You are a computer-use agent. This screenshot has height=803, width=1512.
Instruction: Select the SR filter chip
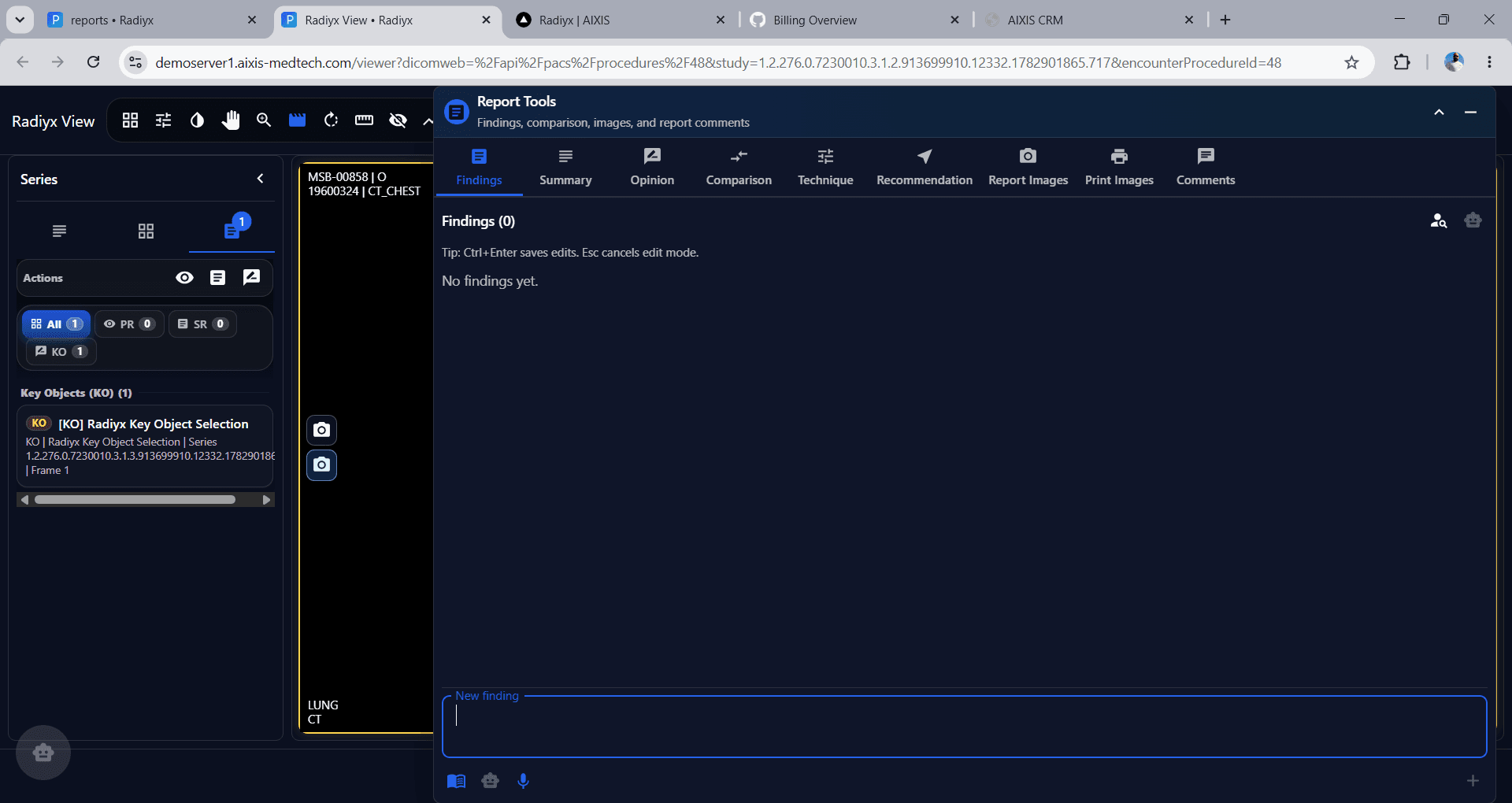(x=202, y=324)
